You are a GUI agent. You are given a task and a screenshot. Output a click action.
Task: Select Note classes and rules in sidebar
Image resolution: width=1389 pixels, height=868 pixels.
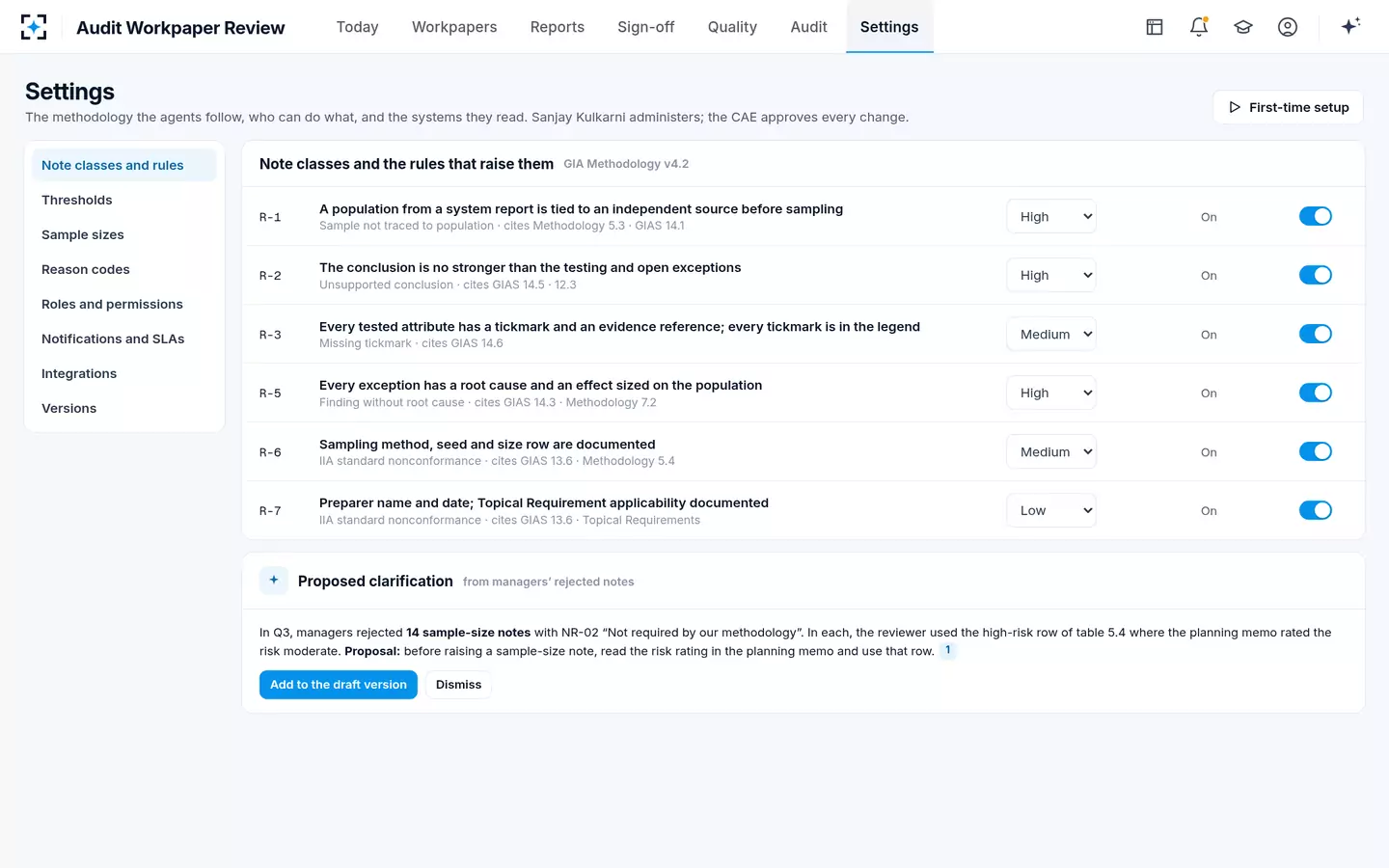pos(124,165)
